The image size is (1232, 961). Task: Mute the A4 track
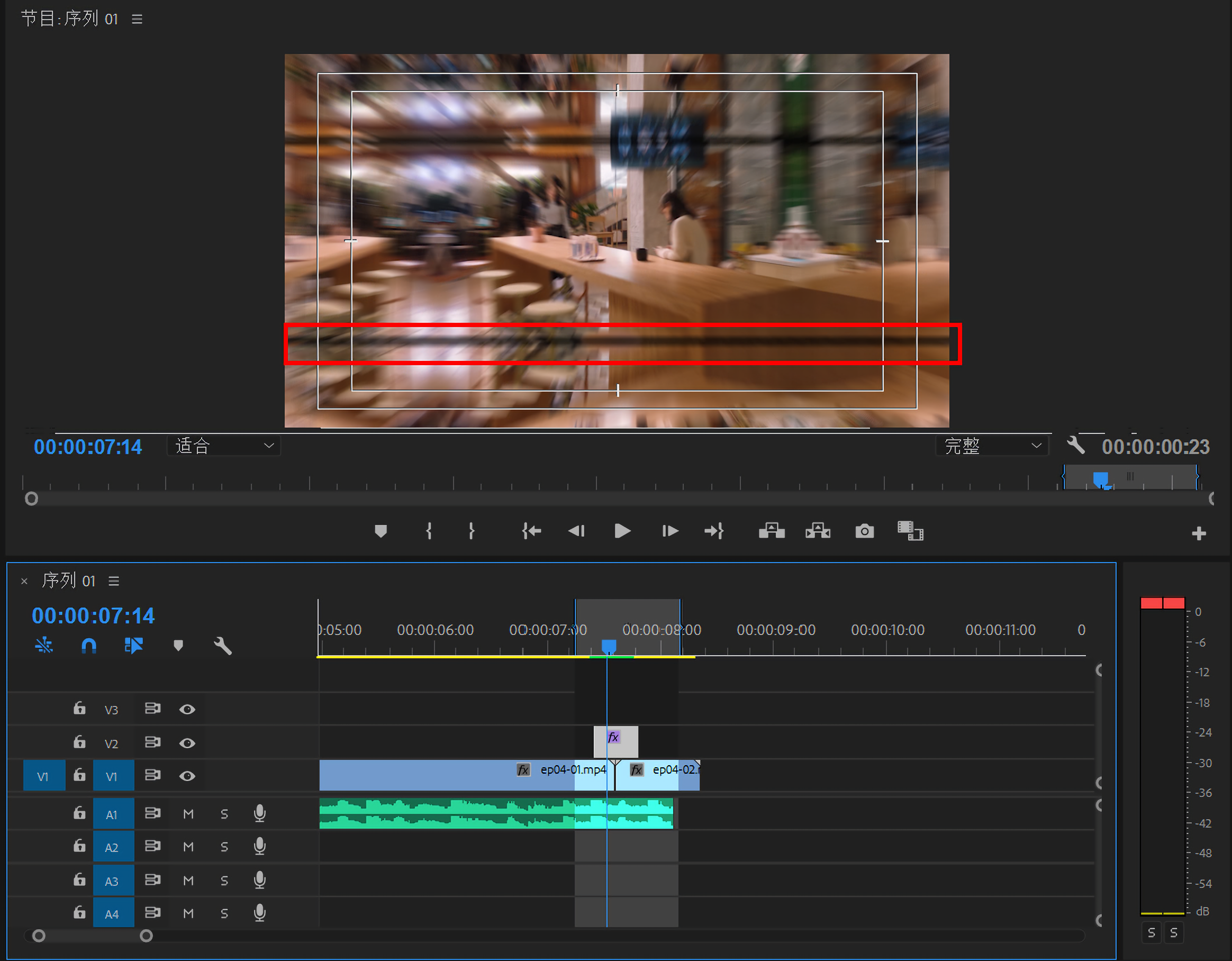[188, 913]
